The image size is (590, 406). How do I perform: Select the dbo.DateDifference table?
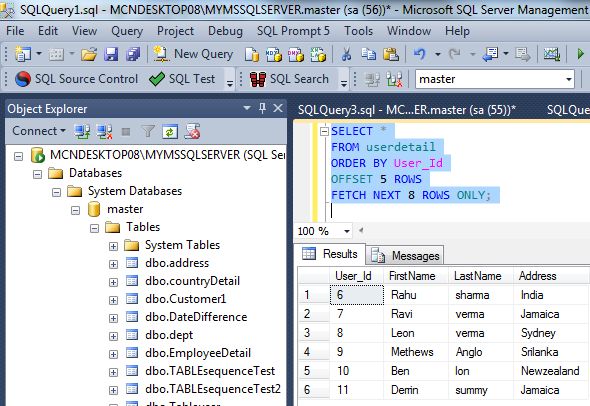[x=196, y=317]
